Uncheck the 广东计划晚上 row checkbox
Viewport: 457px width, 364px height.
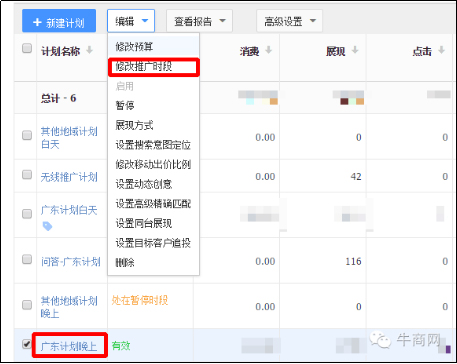point(27,344)
